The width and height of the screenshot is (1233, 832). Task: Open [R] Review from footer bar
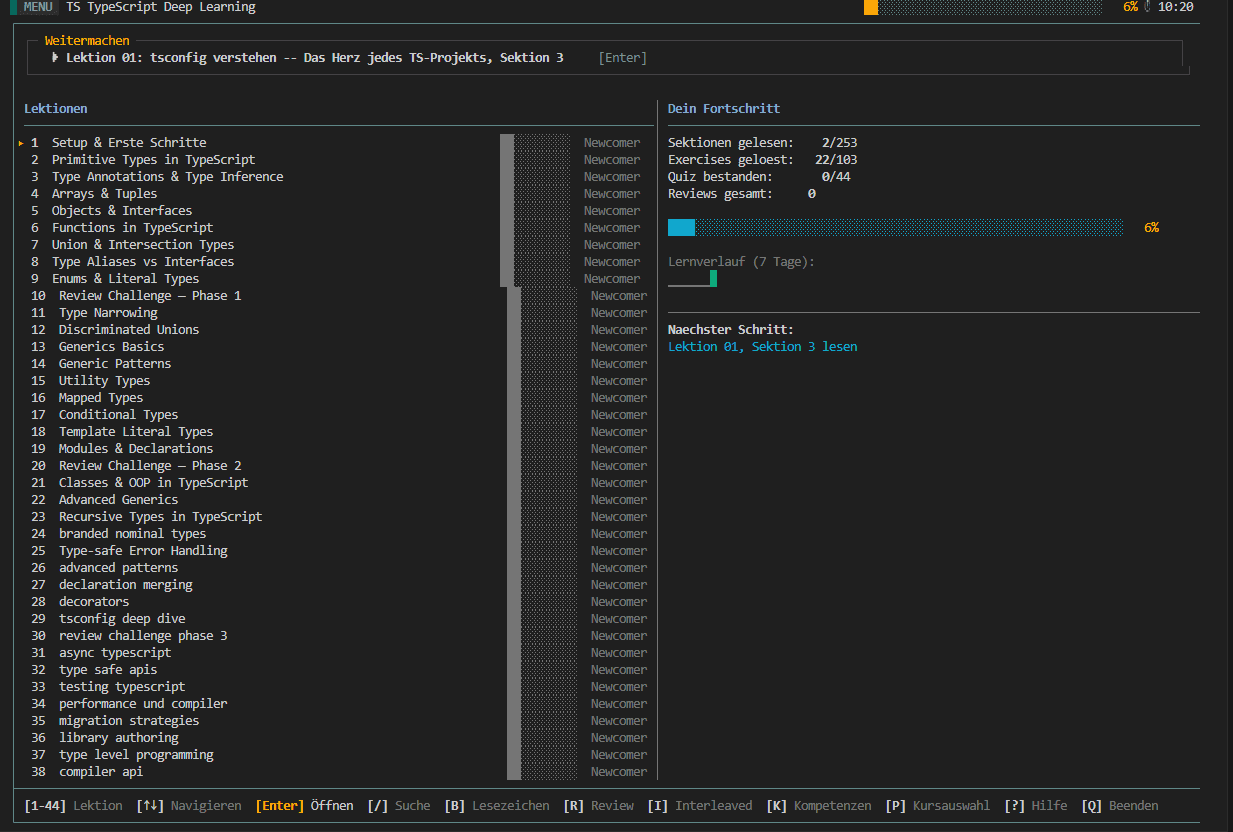pos(599,806)
